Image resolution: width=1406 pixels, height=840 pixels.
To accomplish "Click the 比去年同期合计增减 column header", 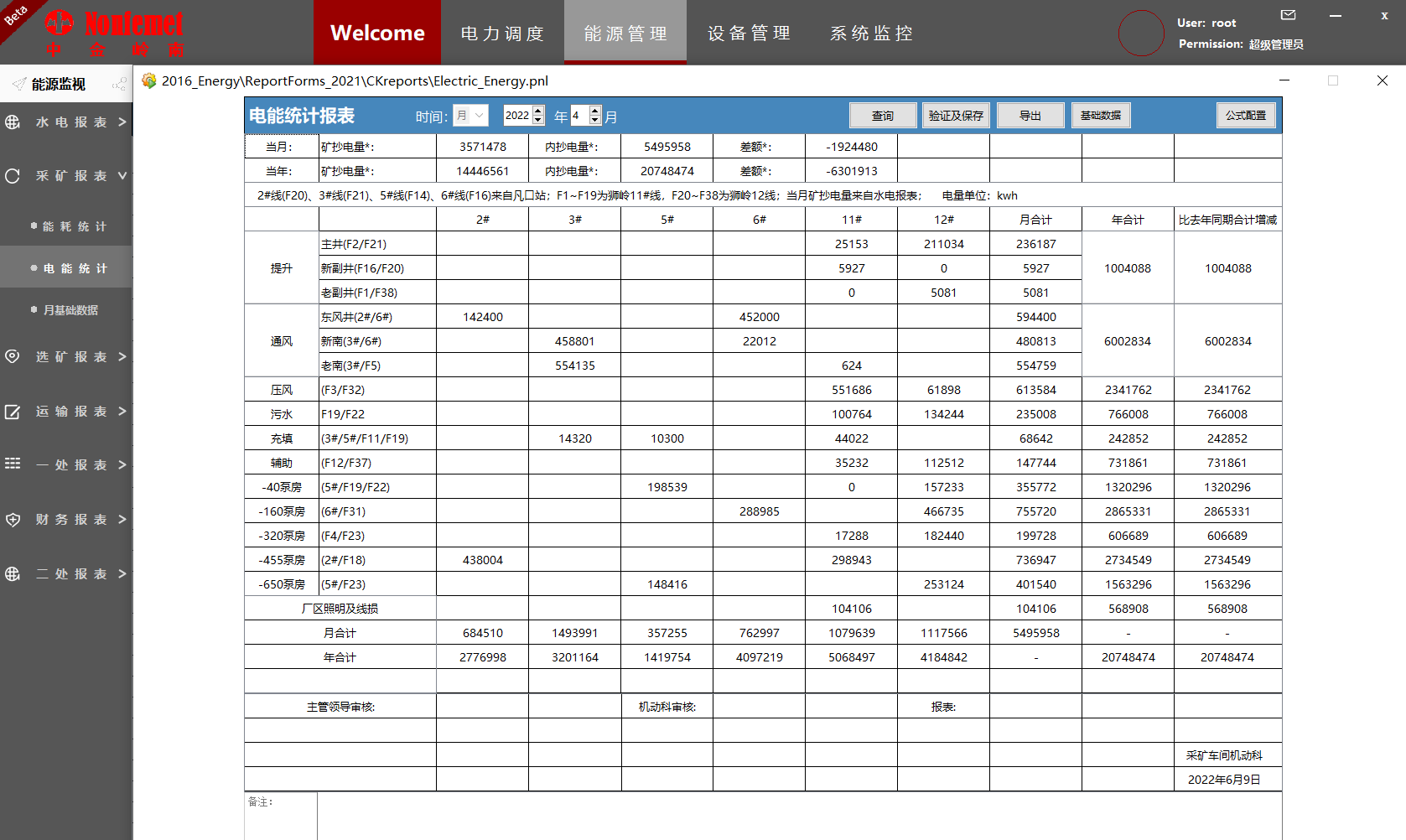I will (x=1227, y=220).
